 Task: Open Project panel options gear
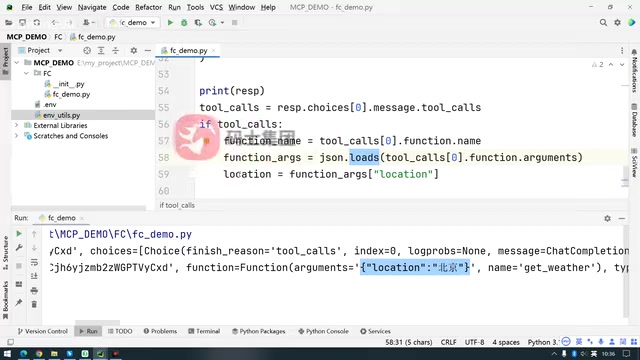click(133, 50)
